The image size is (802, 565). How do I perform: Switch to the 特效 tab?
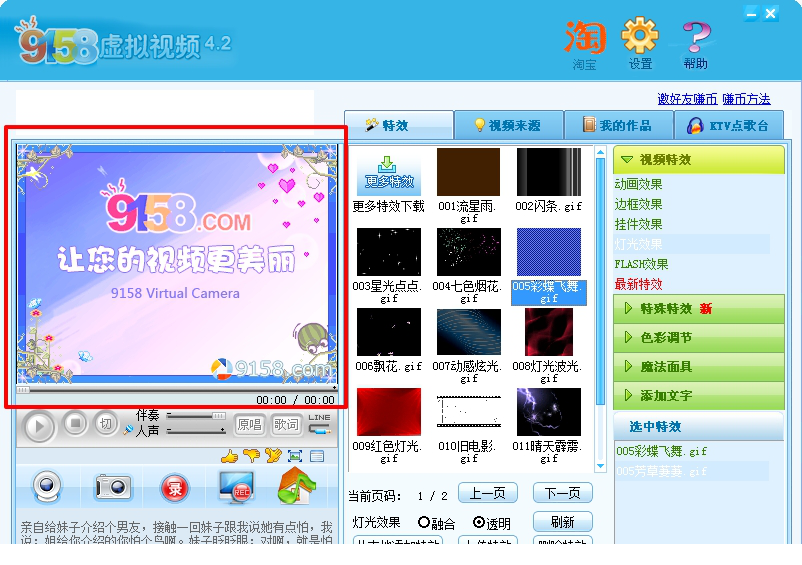(399, 125)
